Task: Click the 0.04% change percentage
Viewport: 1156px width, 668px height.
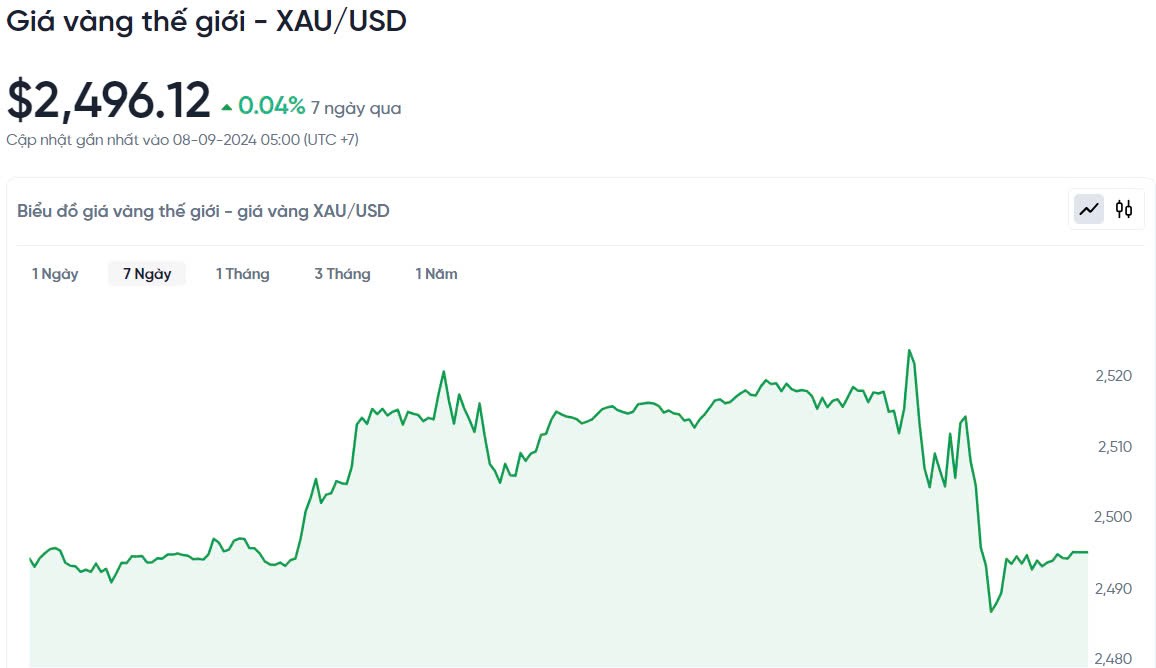Action: pyautogui.click(x=271, y=106)
